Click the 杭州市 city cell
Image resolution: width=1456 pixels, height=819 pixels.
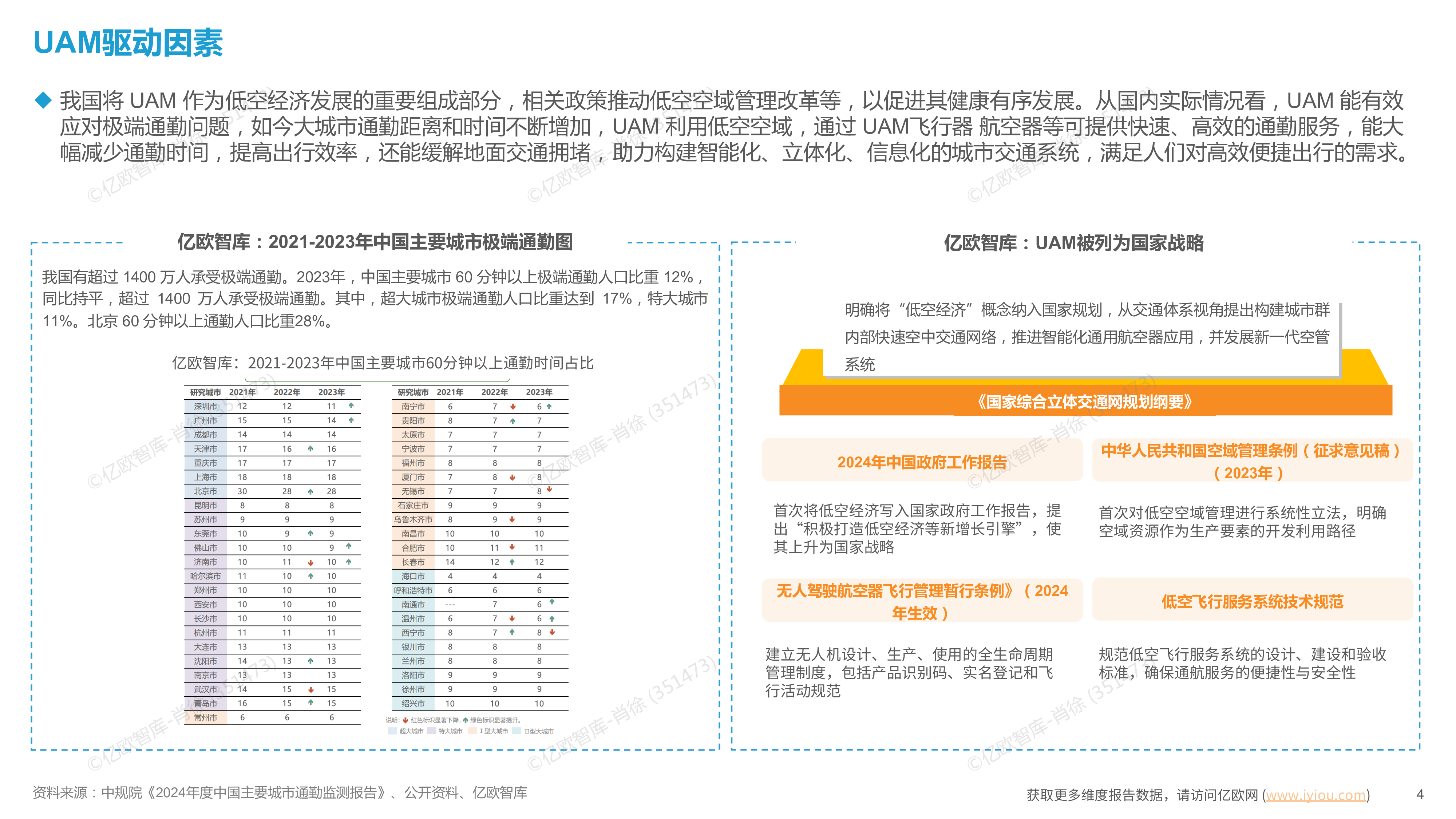(205, 633)
